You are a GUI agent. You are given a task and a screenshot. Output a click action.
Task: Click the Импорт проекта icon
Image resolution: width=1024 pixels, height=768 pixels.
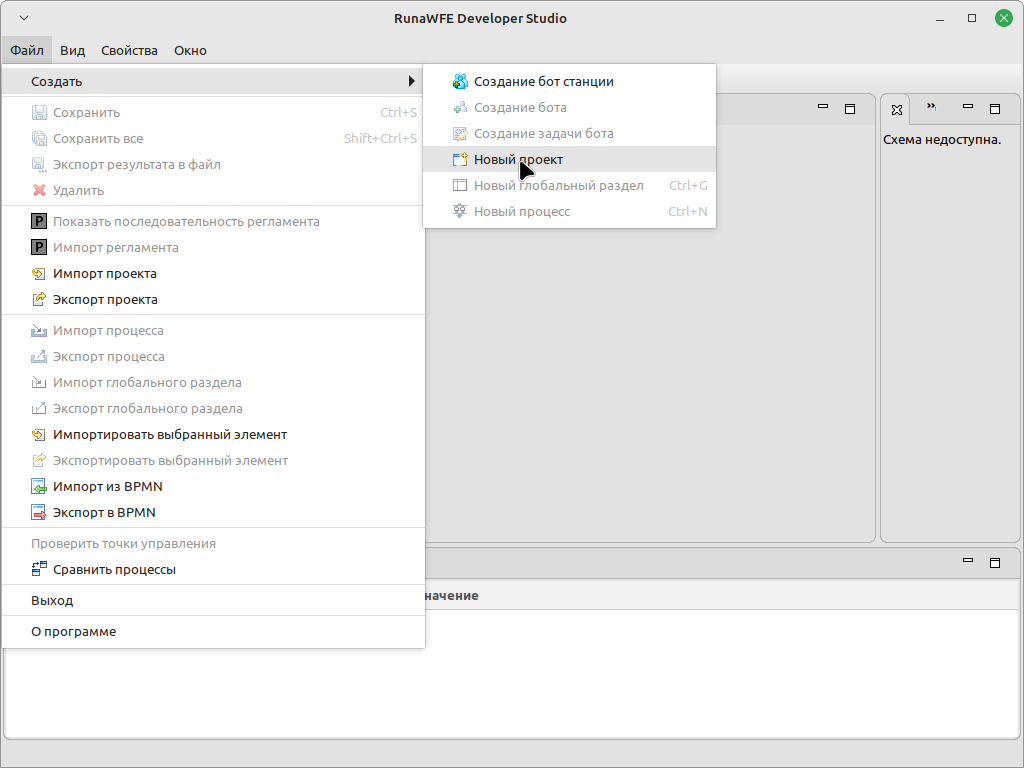pyautogui.click(x=39, y=274)
